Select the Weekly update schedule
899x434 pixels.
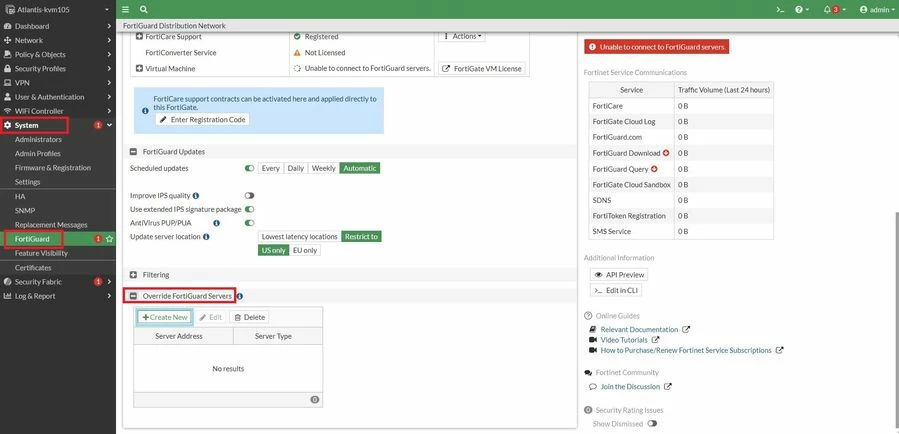click(x=323, y=169)
